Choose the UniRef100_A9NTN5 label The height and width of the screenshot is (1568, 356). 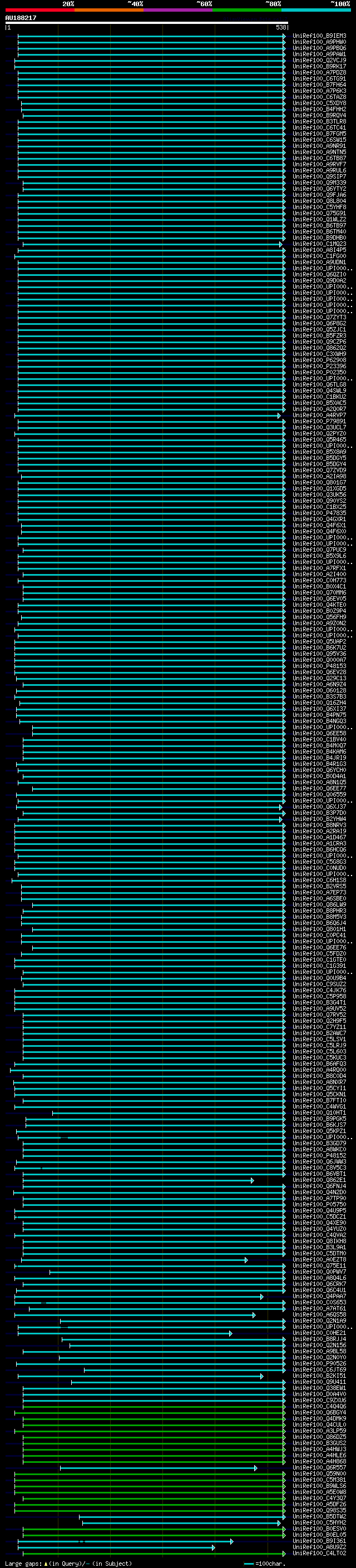[x=319, y=152]
